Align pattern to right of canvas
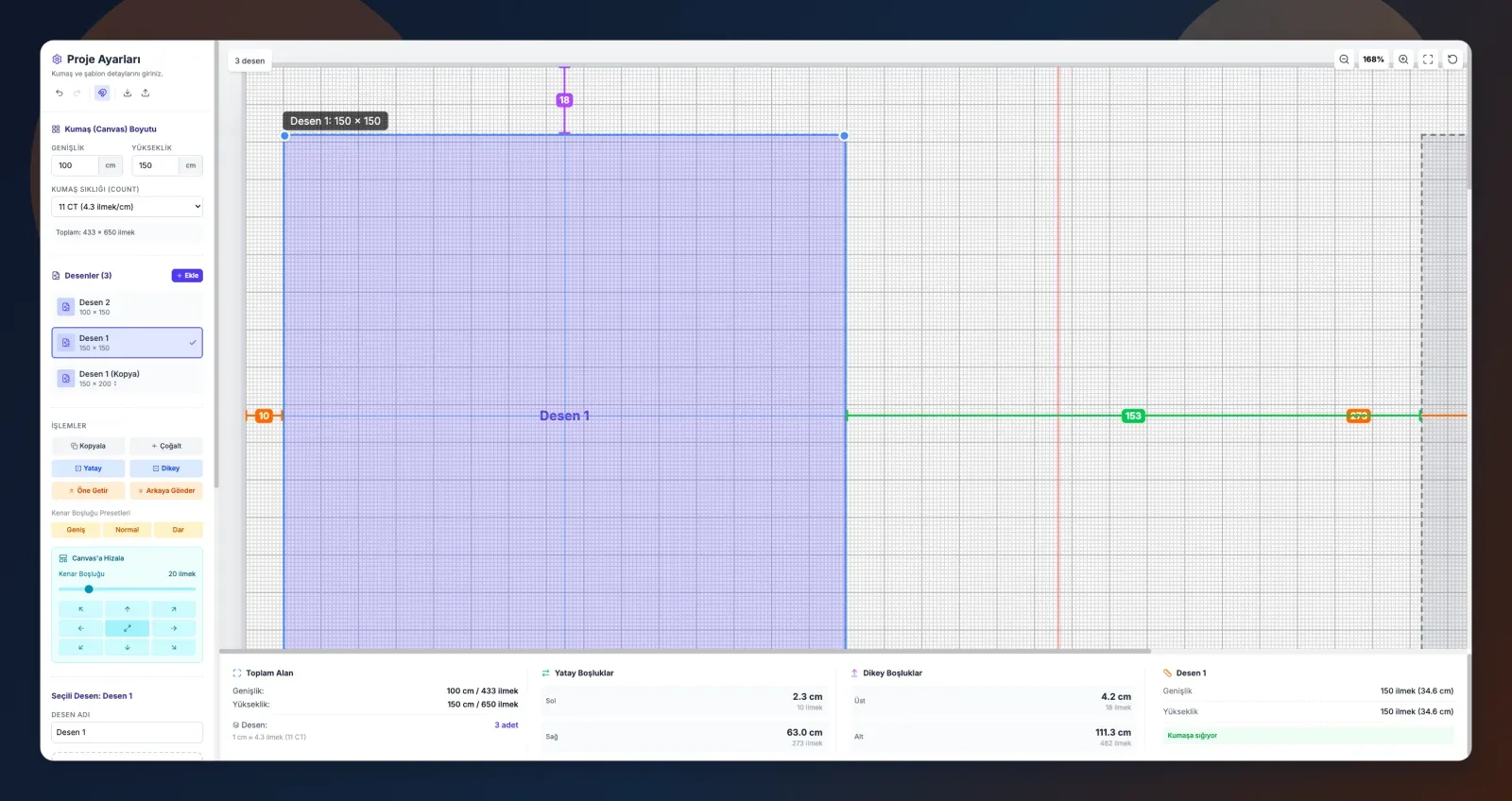The width and height of the screenshot is (1512, 801). (x=174, y=628)
